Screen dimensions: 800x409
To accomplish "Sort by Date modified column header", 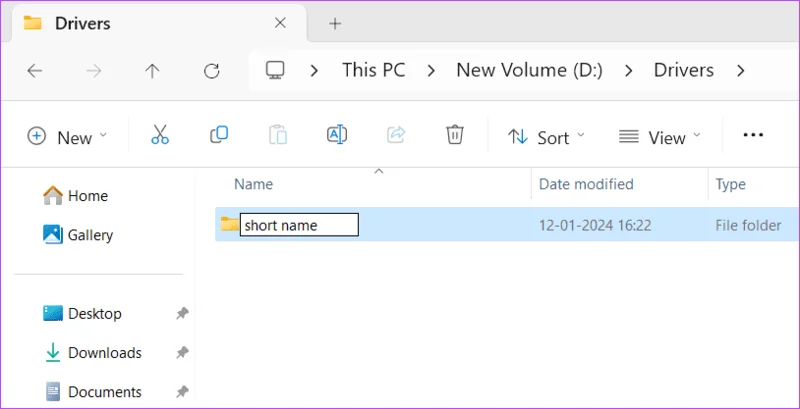I will click(x=586, y=184).
